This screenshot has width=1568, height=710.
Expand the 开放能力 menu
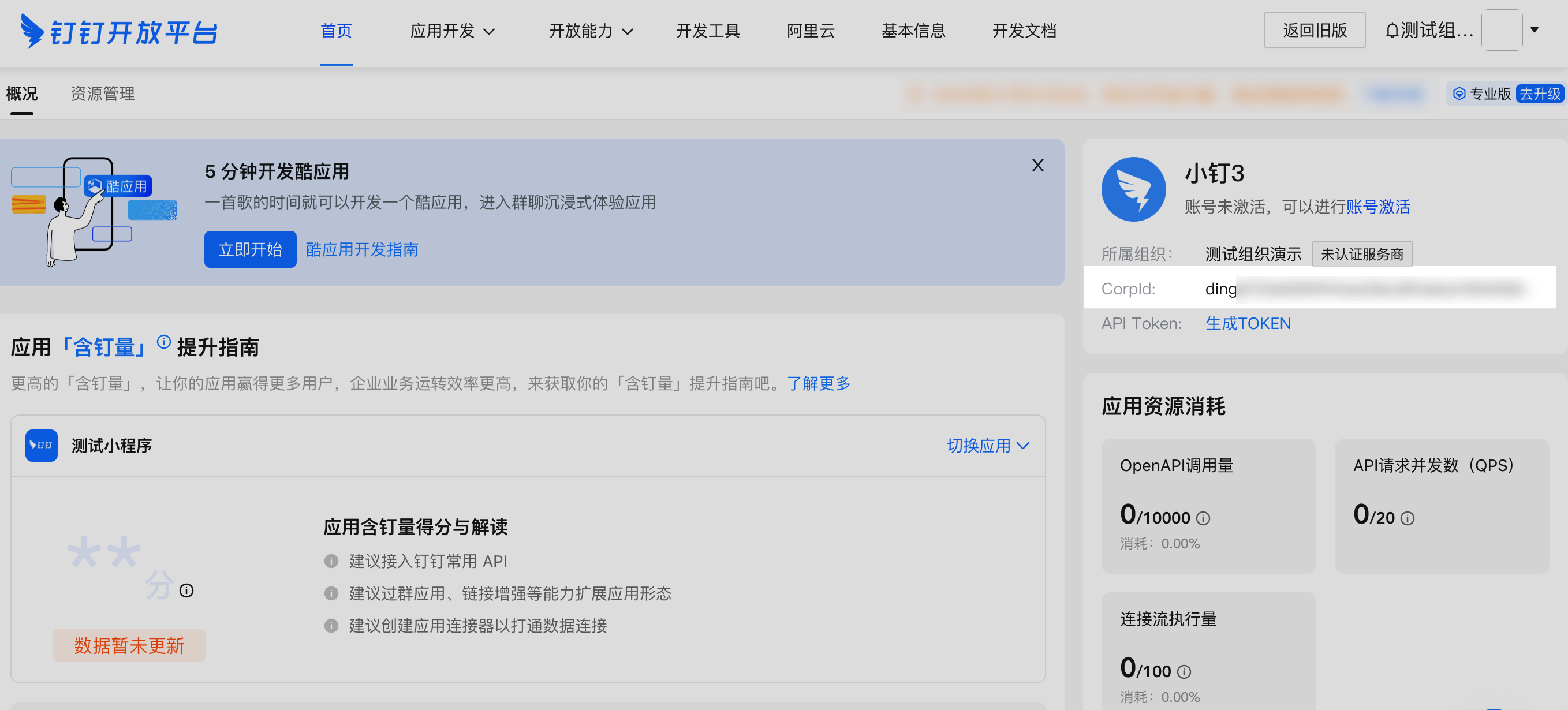tap(591, 31)
